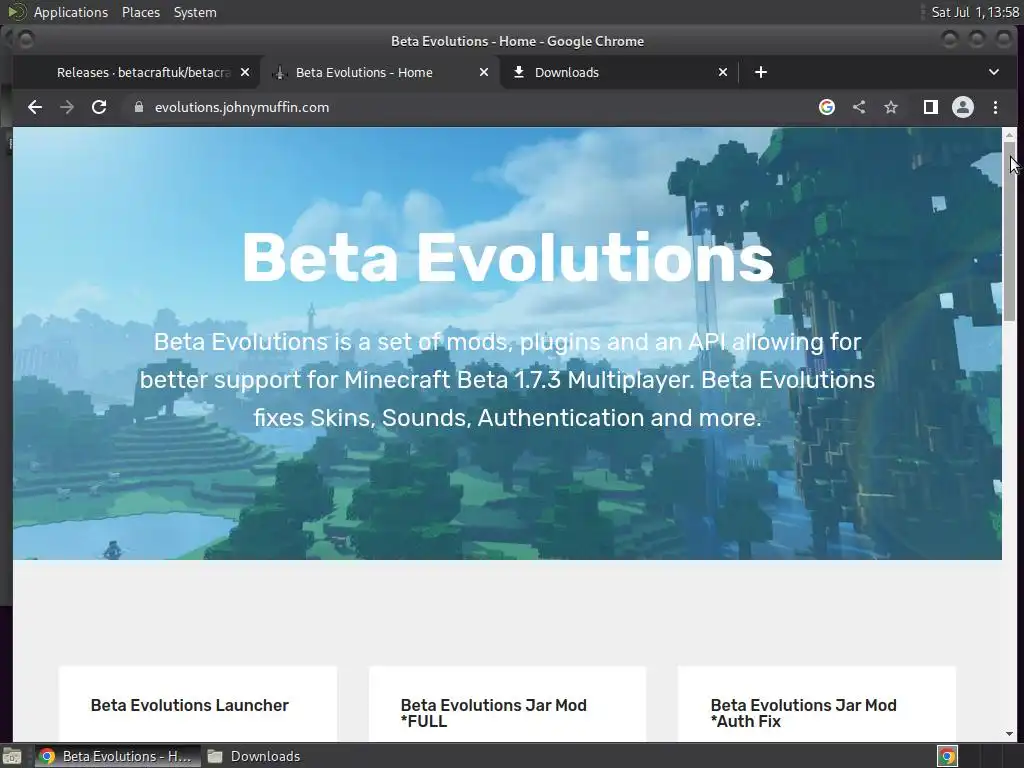Open the Google icon in the address bar
Image resolution: width=1024 pixels, height=768 pixels.
827,107
